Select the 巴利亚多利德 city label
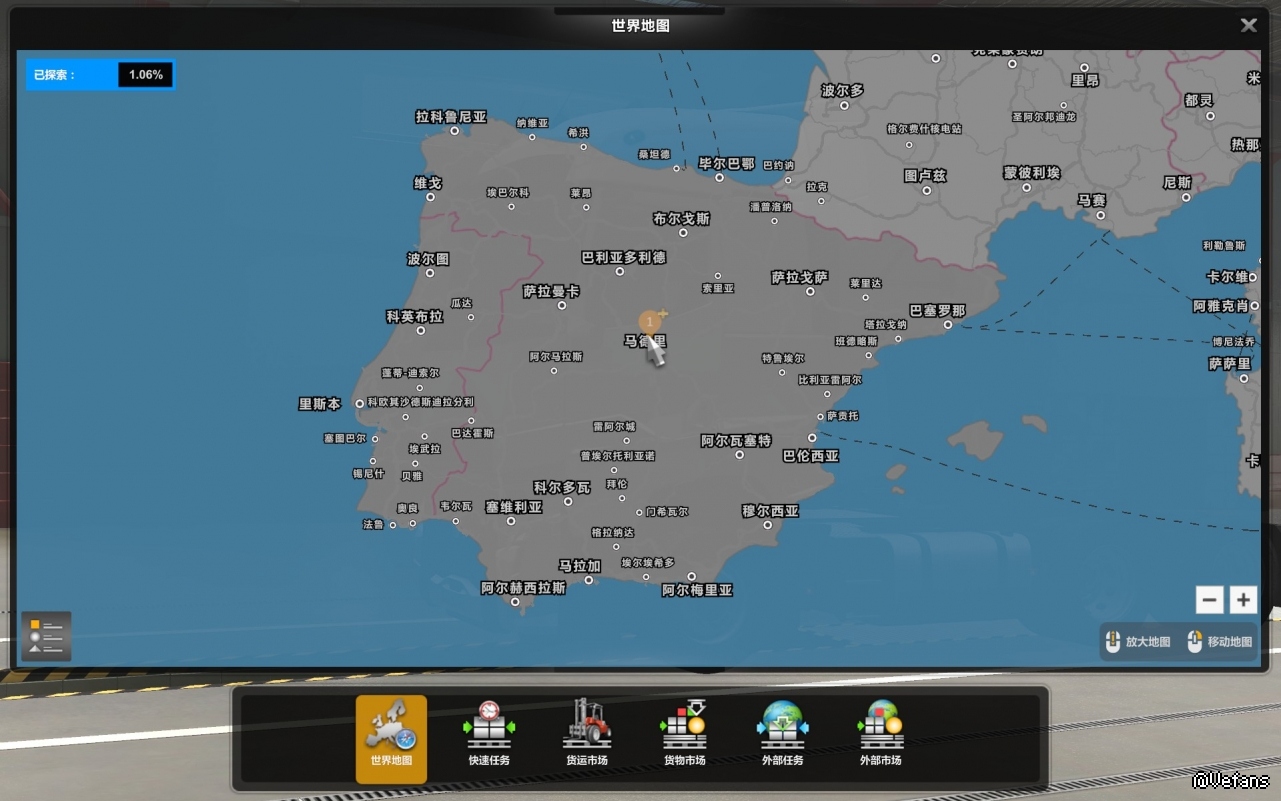The height and width of the screenshot is (801, 1281). [x=624, y=258]
